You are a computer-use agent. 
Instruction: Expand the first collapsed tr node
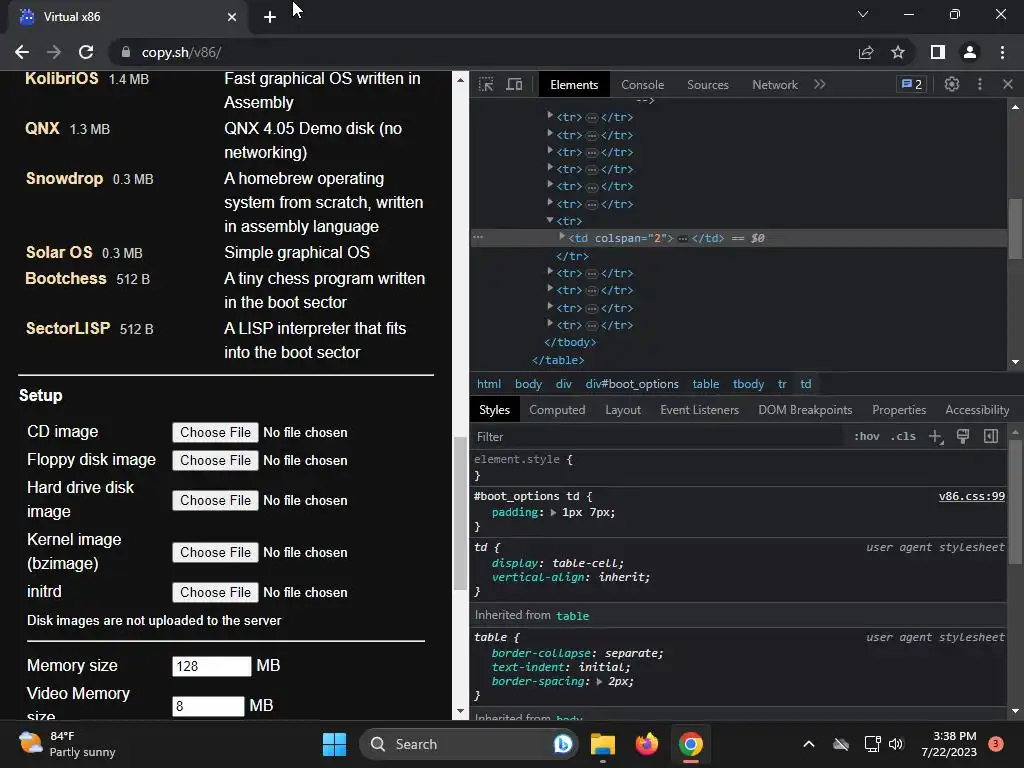pos(550,115)
